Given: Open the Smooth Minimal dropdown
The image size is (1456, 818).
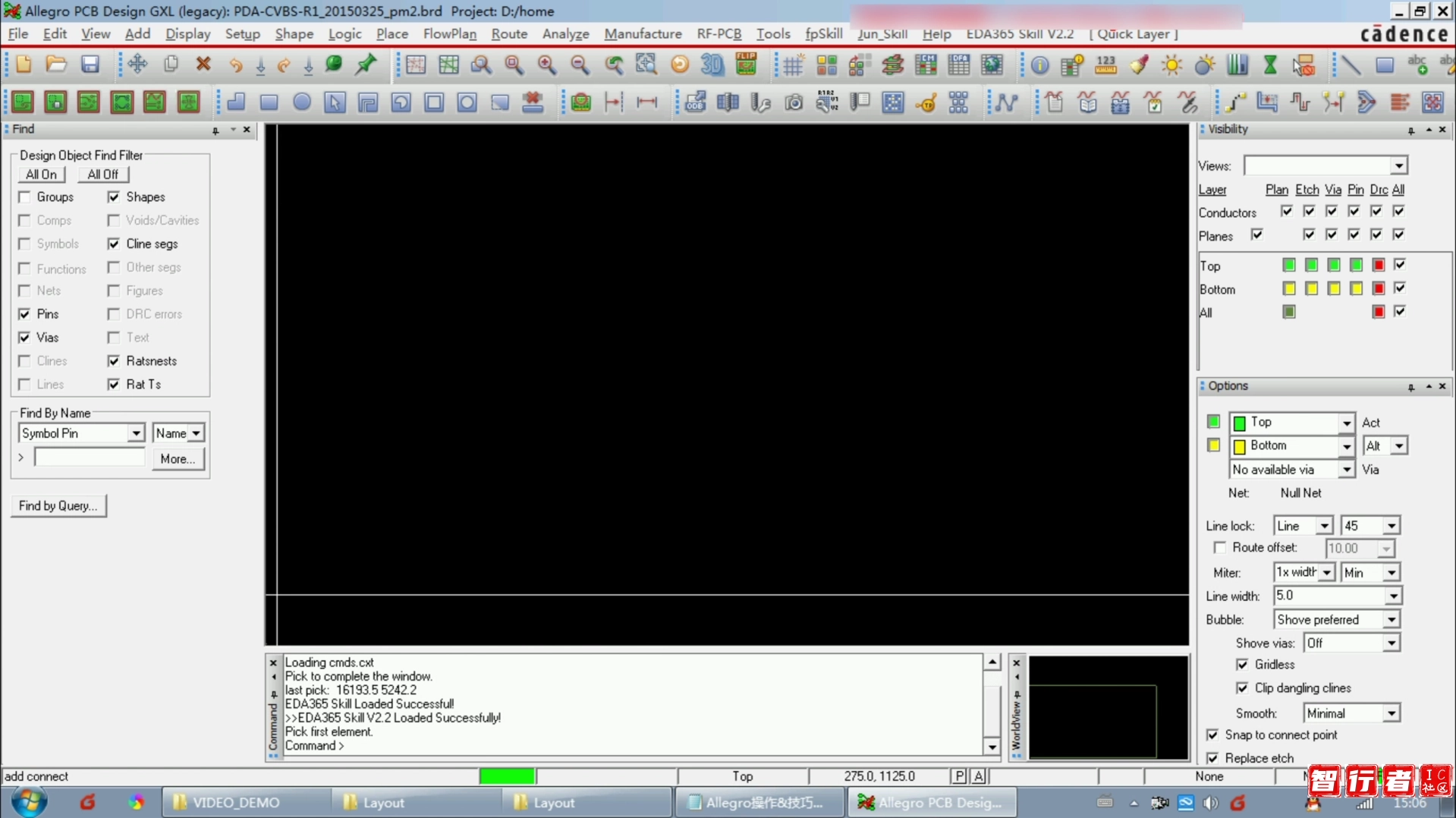Looking at the screenshot, I should 1391,713.
